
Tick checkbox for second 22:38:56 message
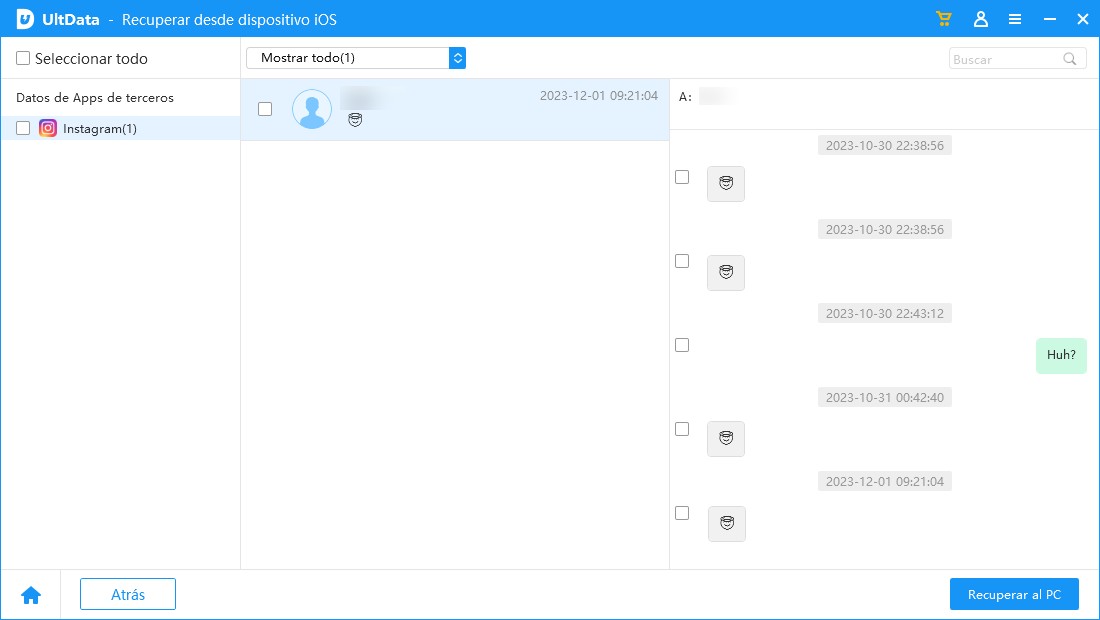(x=682, y=261)
